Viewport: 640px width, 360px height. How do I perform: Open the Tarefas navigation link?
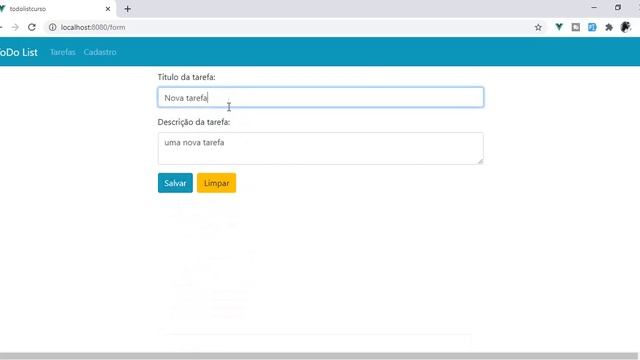pos(62,52)
